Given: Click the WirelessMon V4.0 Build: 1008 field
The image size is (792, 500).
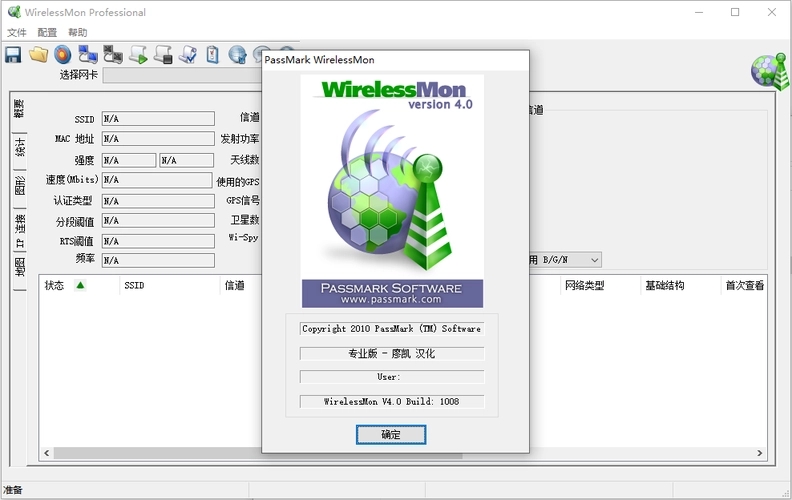Looking at the screenshot, I should tap(391, 402).
